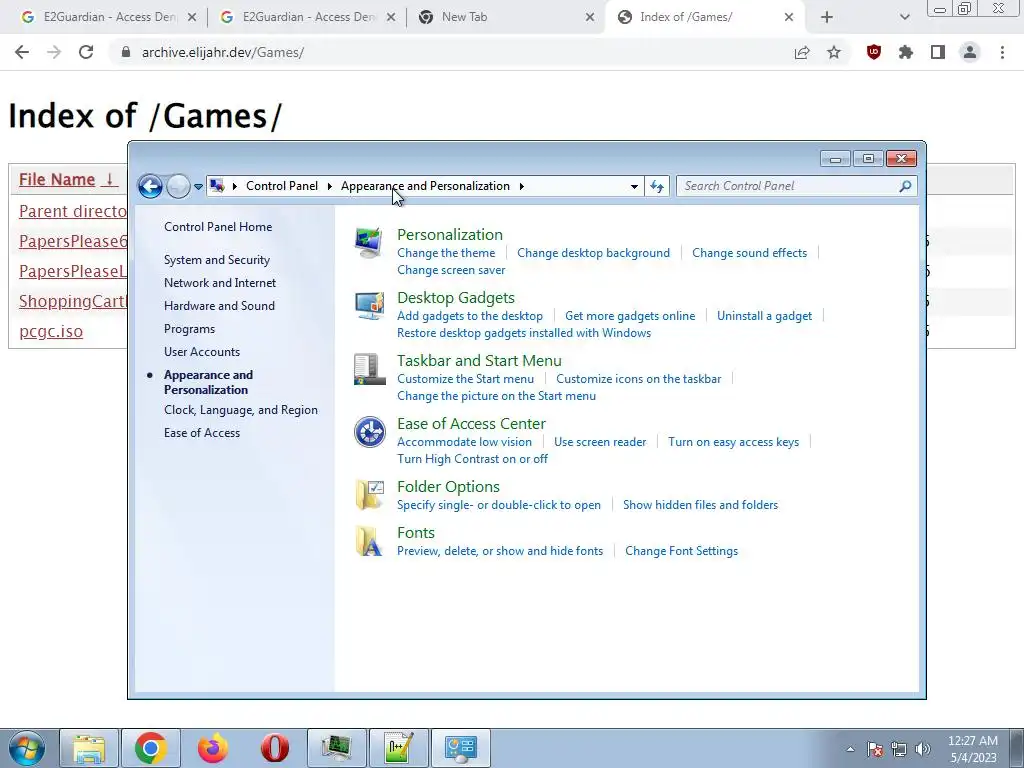The image size is (1024, 768).
Task: Click the Ease of Access Center icon
Action: click(370, 432)
